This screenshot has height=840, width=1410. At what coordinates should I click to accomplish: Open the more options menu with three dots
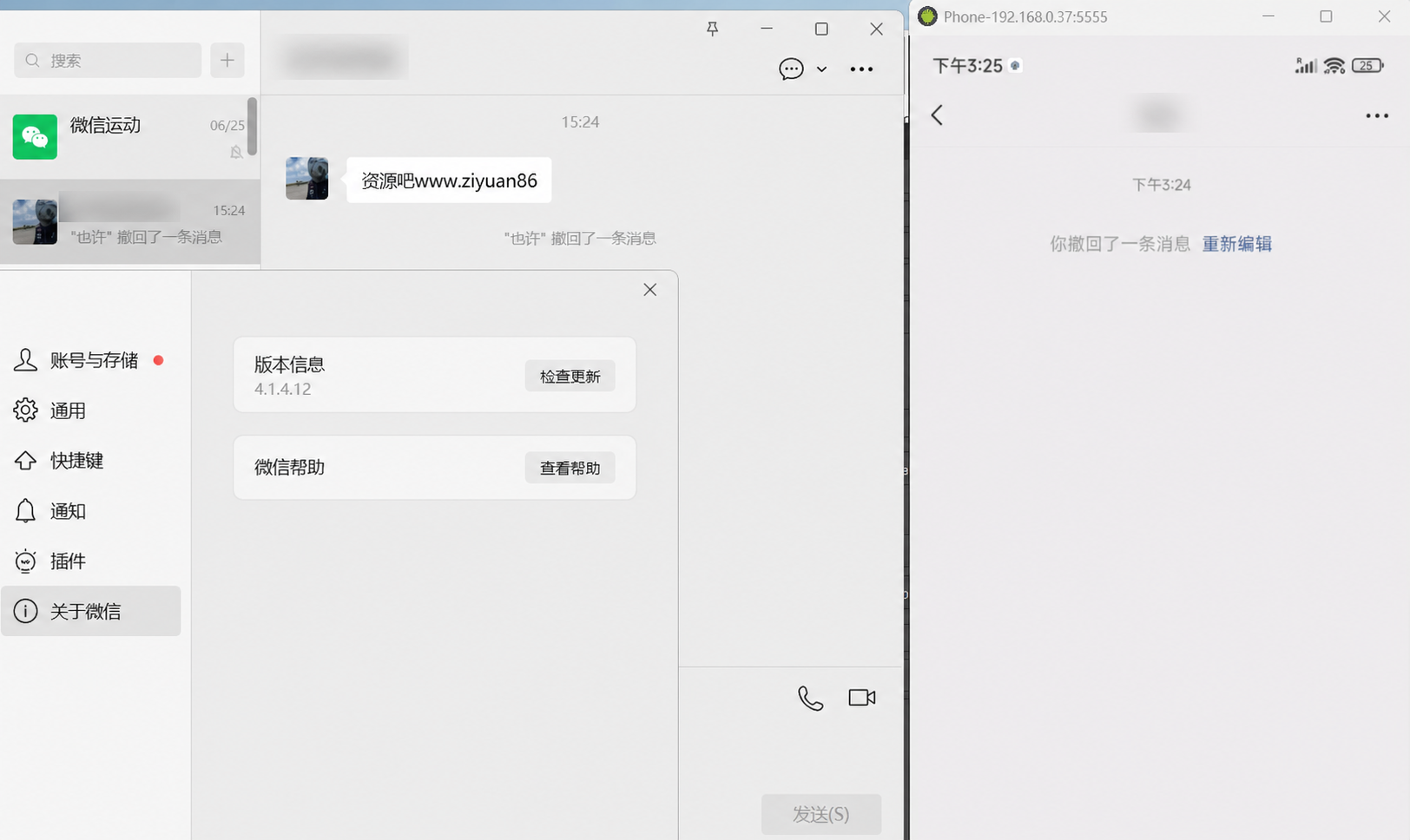(x=860, y=69)
